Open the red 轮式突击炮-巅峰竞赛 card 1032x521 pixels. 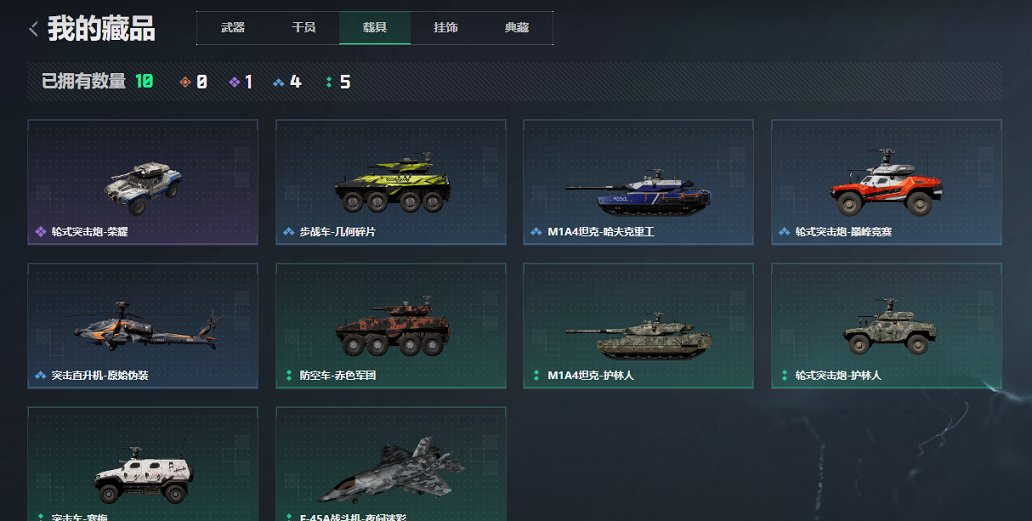887,182
